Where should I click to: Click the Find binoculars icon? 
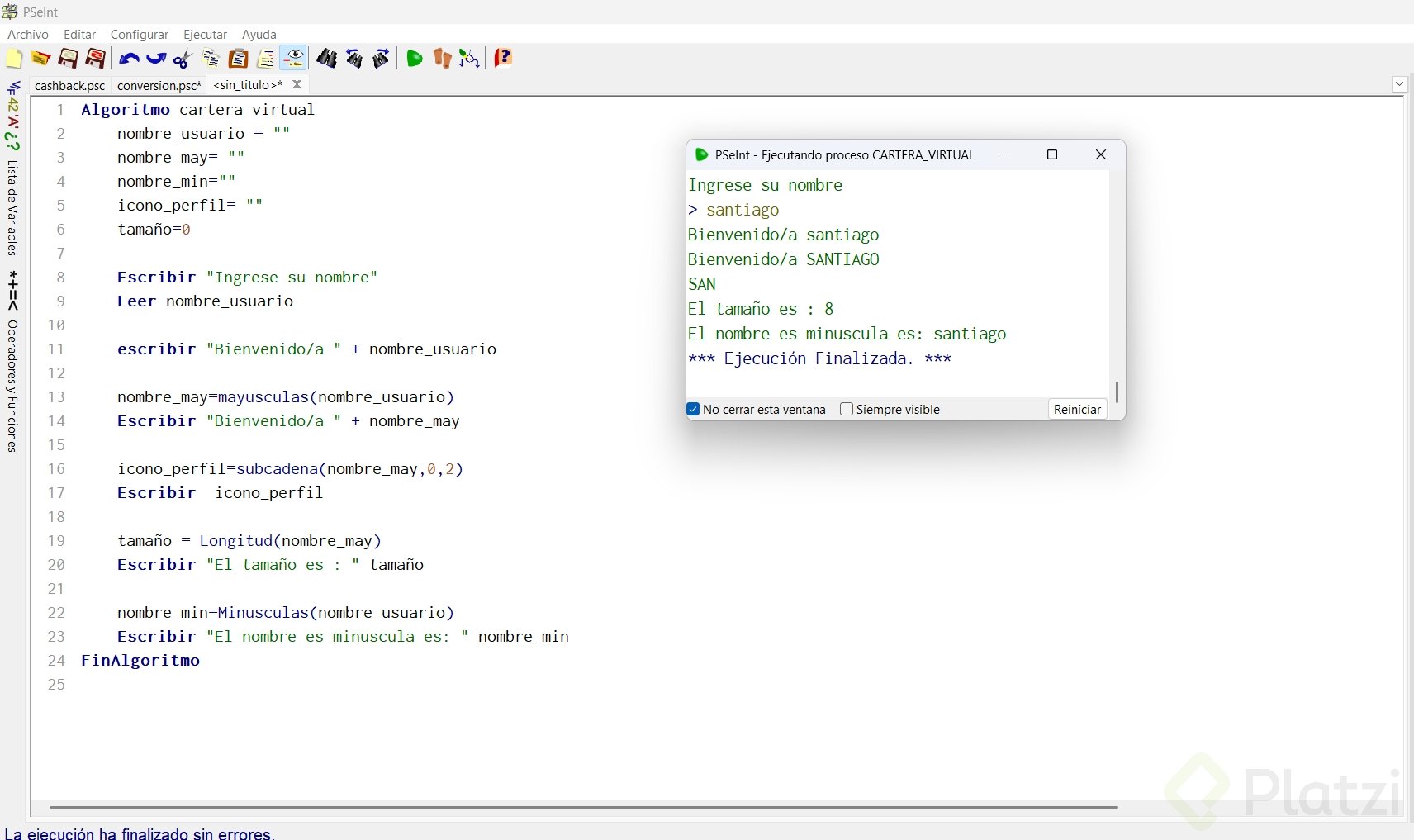pos(327,59)
